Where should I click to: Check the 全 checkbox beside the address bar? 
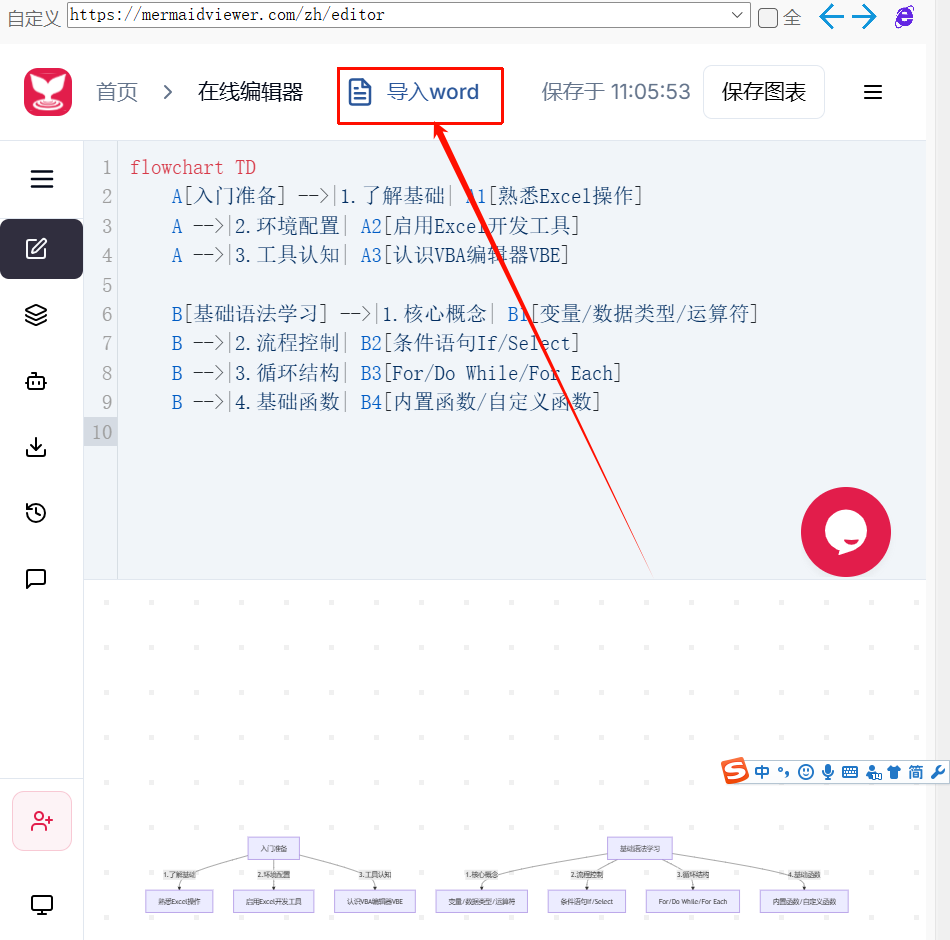coord(766,16)
